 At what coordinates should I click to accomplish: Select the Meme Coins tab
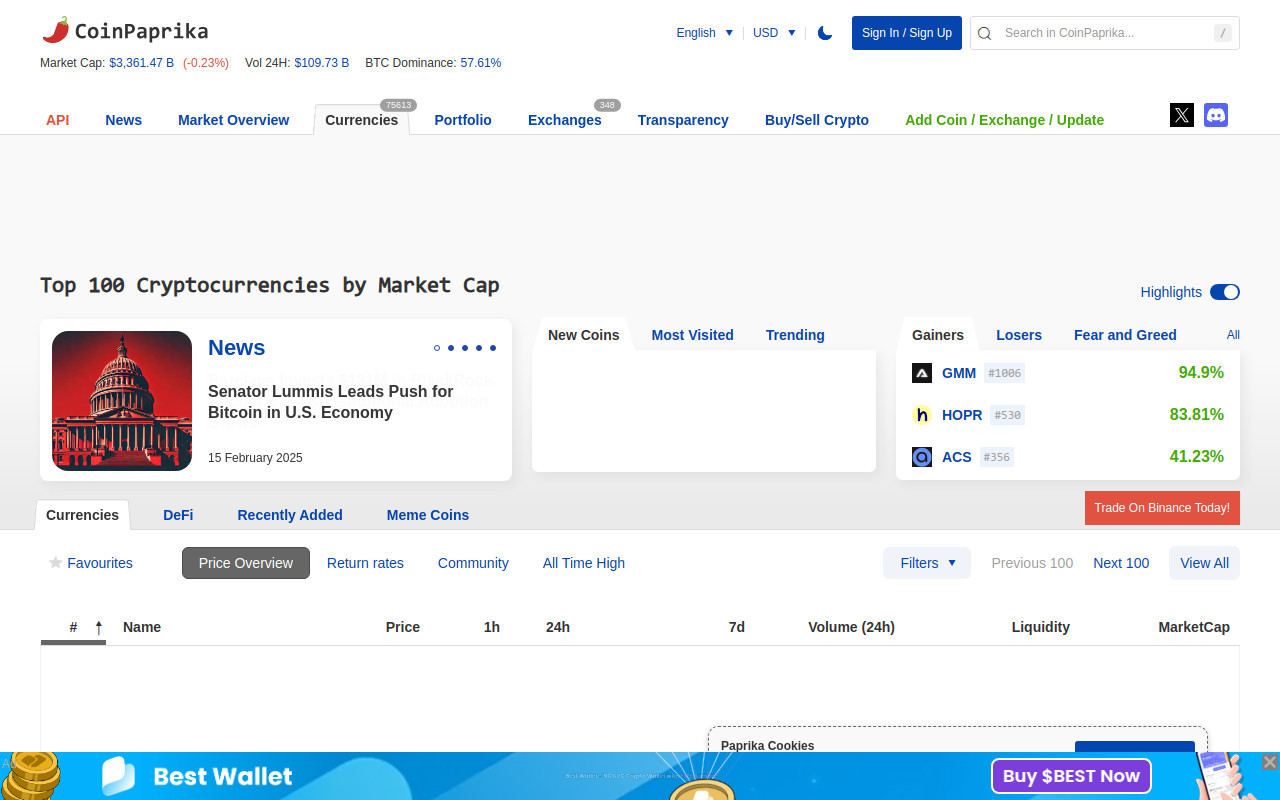(x=428, y=515)
